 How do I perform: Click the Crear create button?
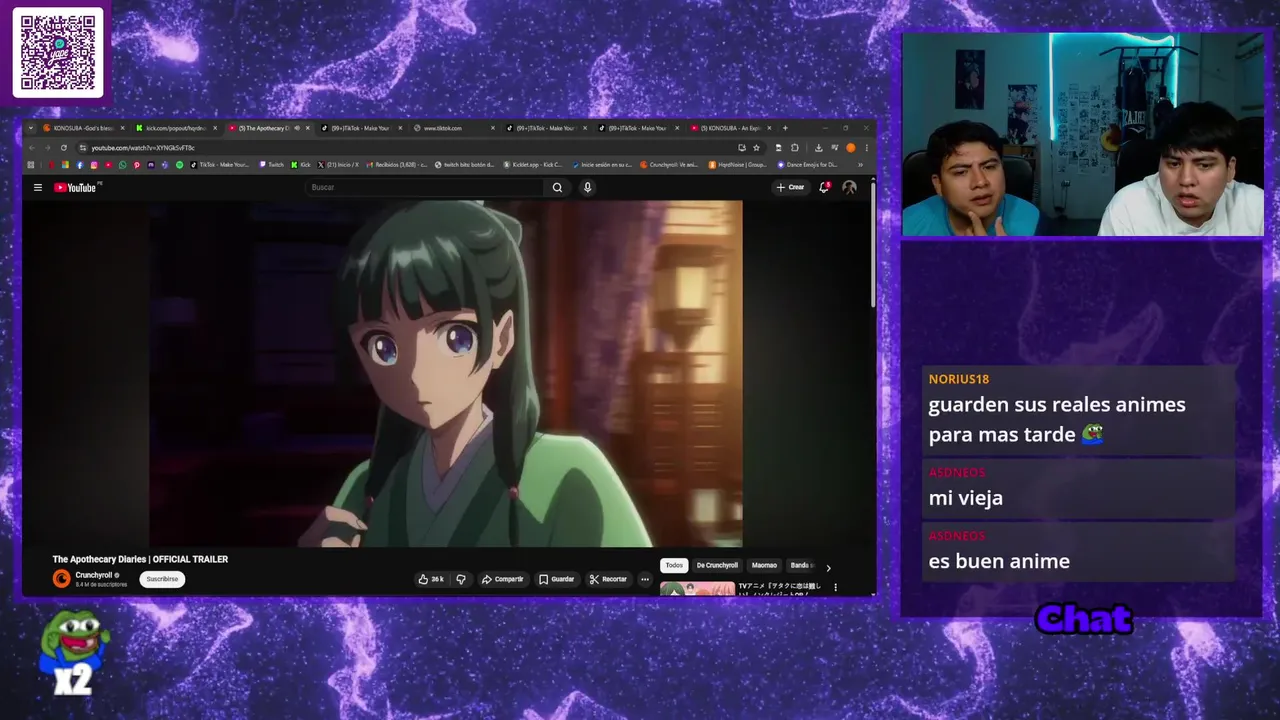[x=790, y=187]
